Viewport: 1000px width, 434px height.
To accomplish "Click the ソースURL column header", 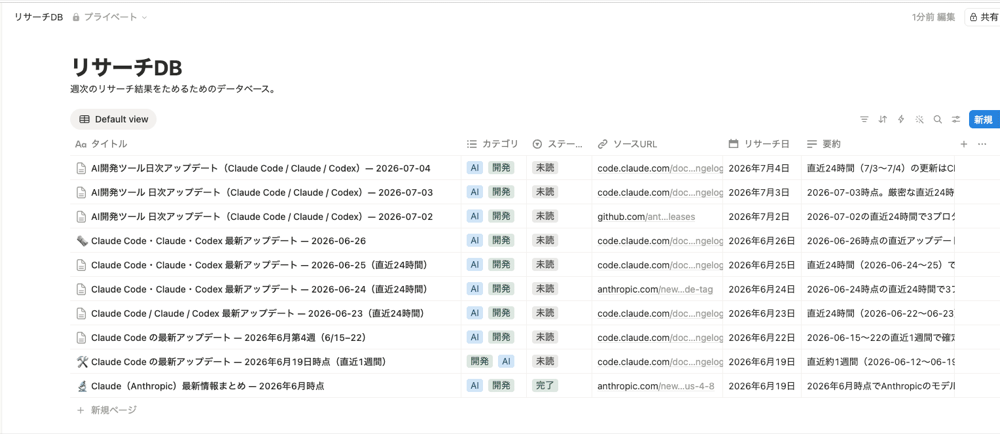I will [657, 144].
